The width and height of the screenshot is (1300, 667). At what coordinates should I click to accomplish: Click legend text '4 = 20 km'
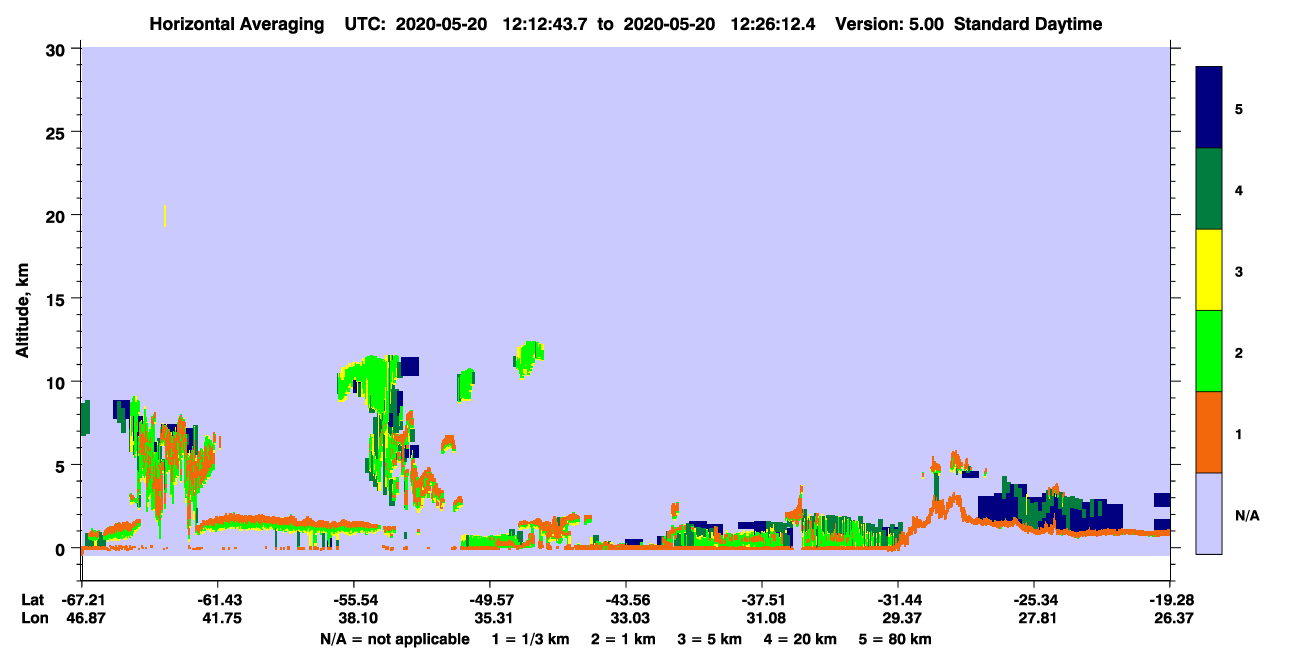[x=800, y=639]
